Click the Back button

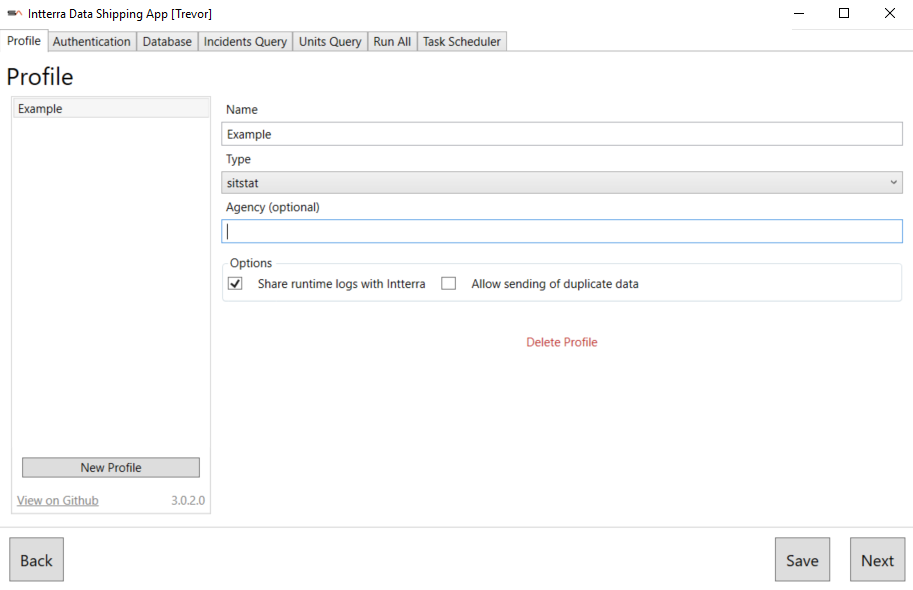[x=36, y=560]
